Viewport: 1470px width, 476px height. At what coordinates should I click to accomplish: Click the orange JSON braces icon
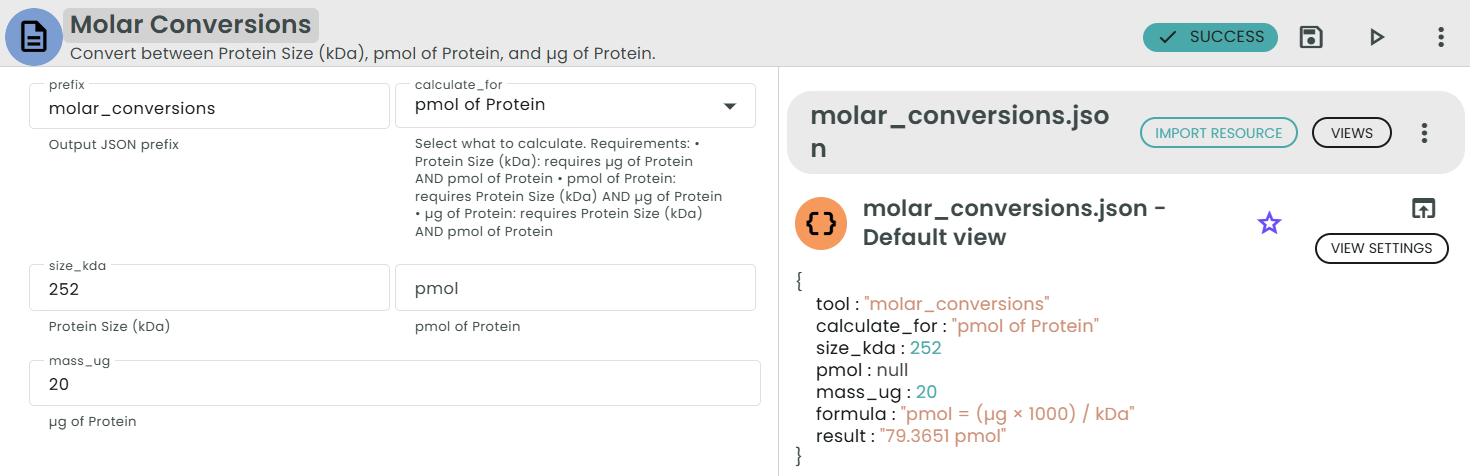tap(821, 223)
